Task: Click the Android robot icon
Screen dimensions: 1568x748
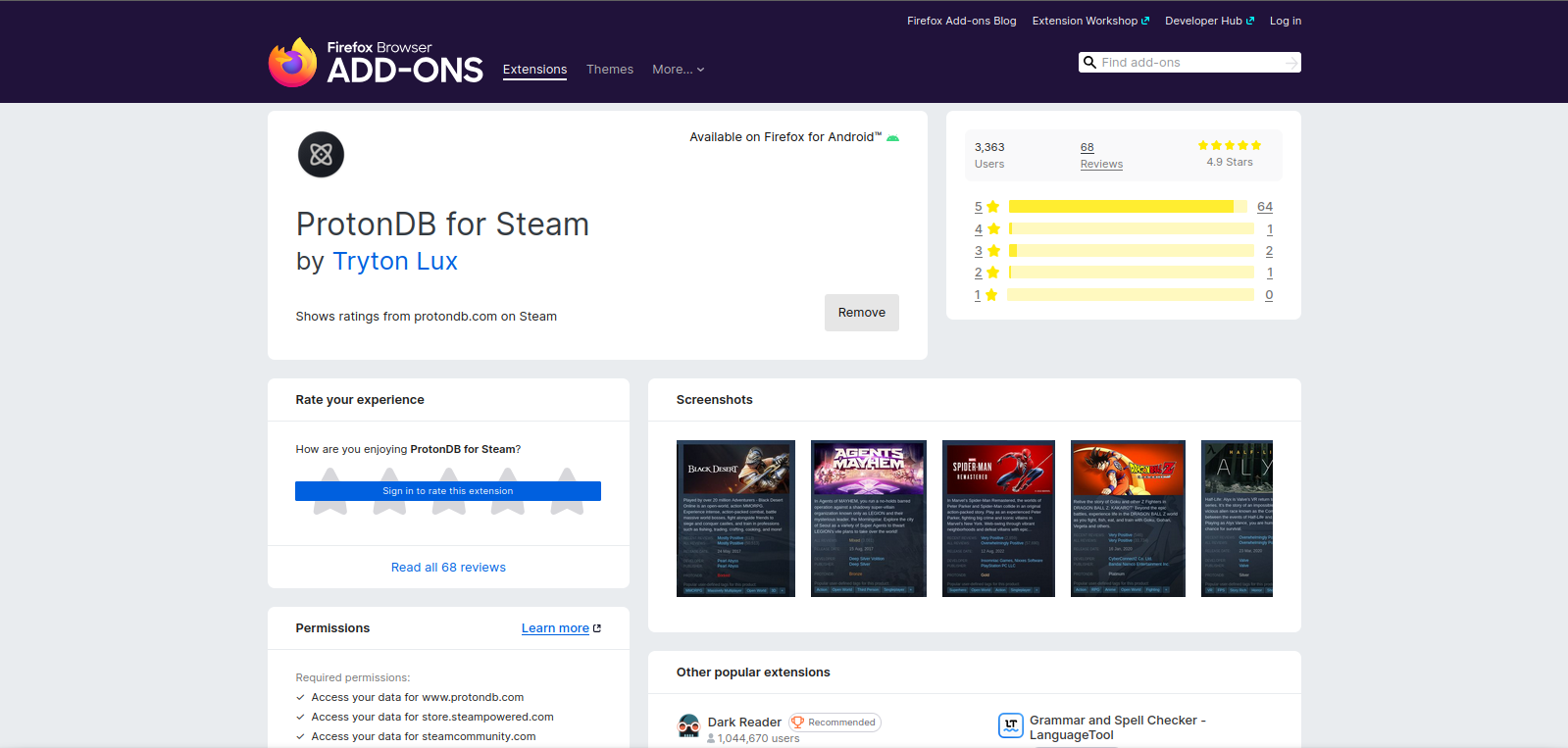Action: coord(892,138)
